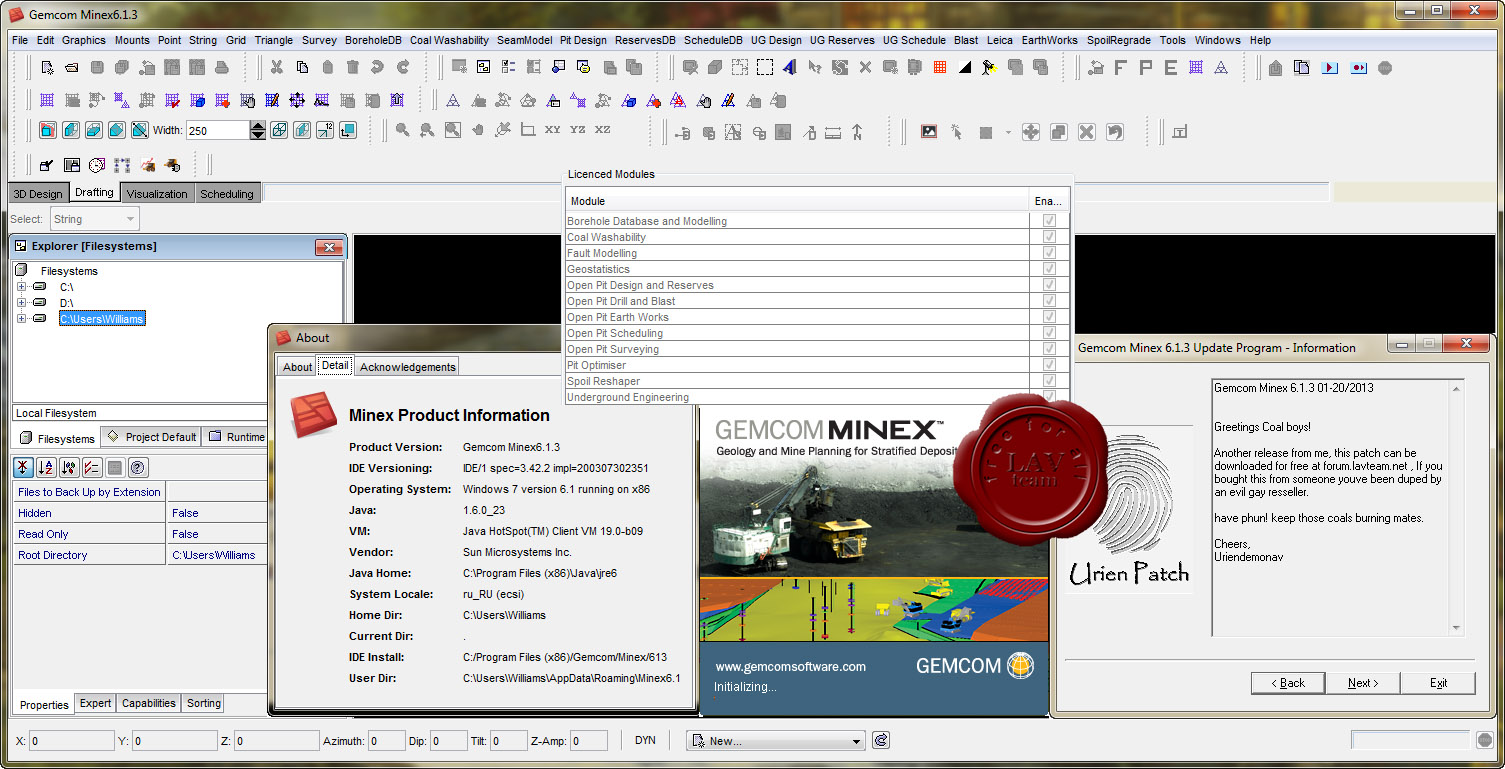
Task: Click the refresh icon beside the New dropdown
Action: click(881, 741)
